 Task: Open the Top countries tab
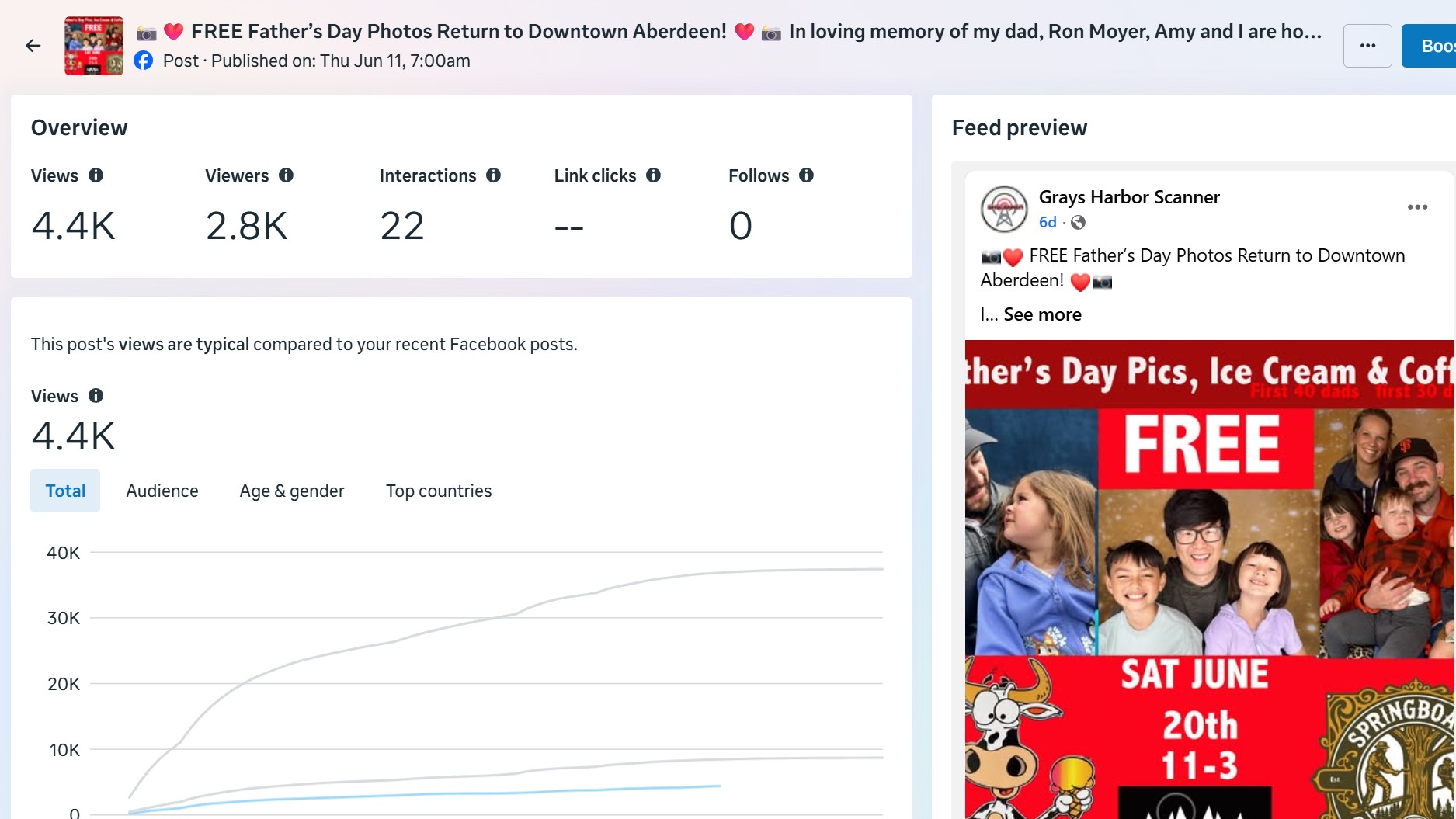439,491
